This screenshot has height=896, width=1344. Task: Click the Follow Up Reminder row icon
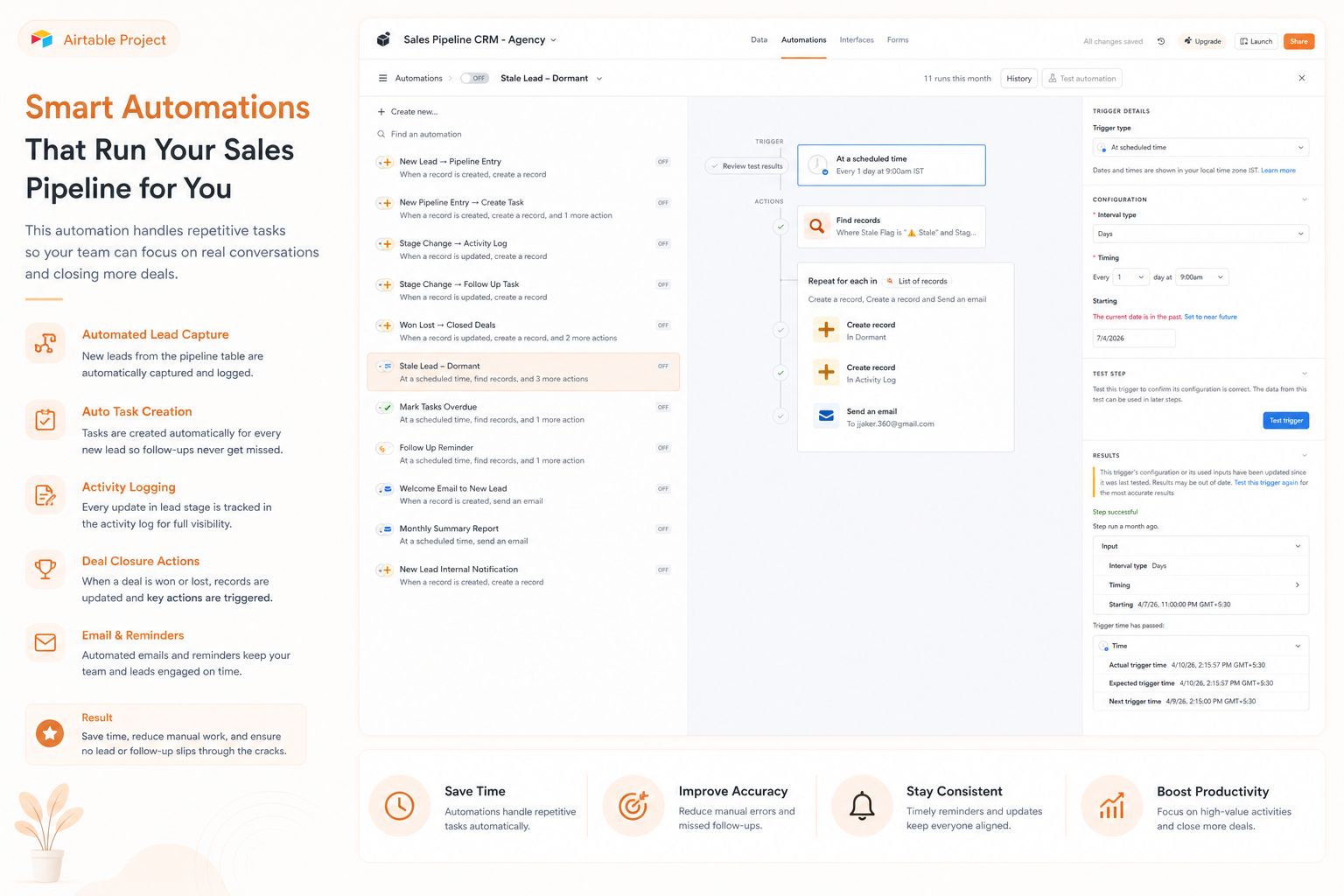point(383,448)
